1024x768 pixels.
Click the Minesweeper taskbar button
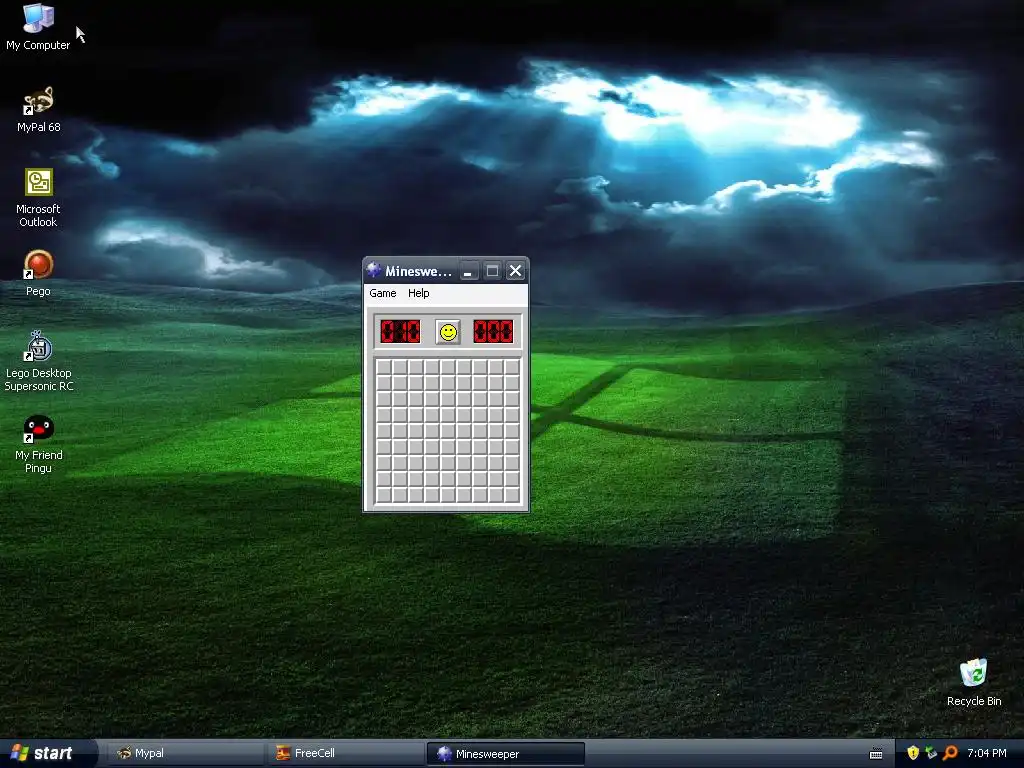(x=506, y=754)
